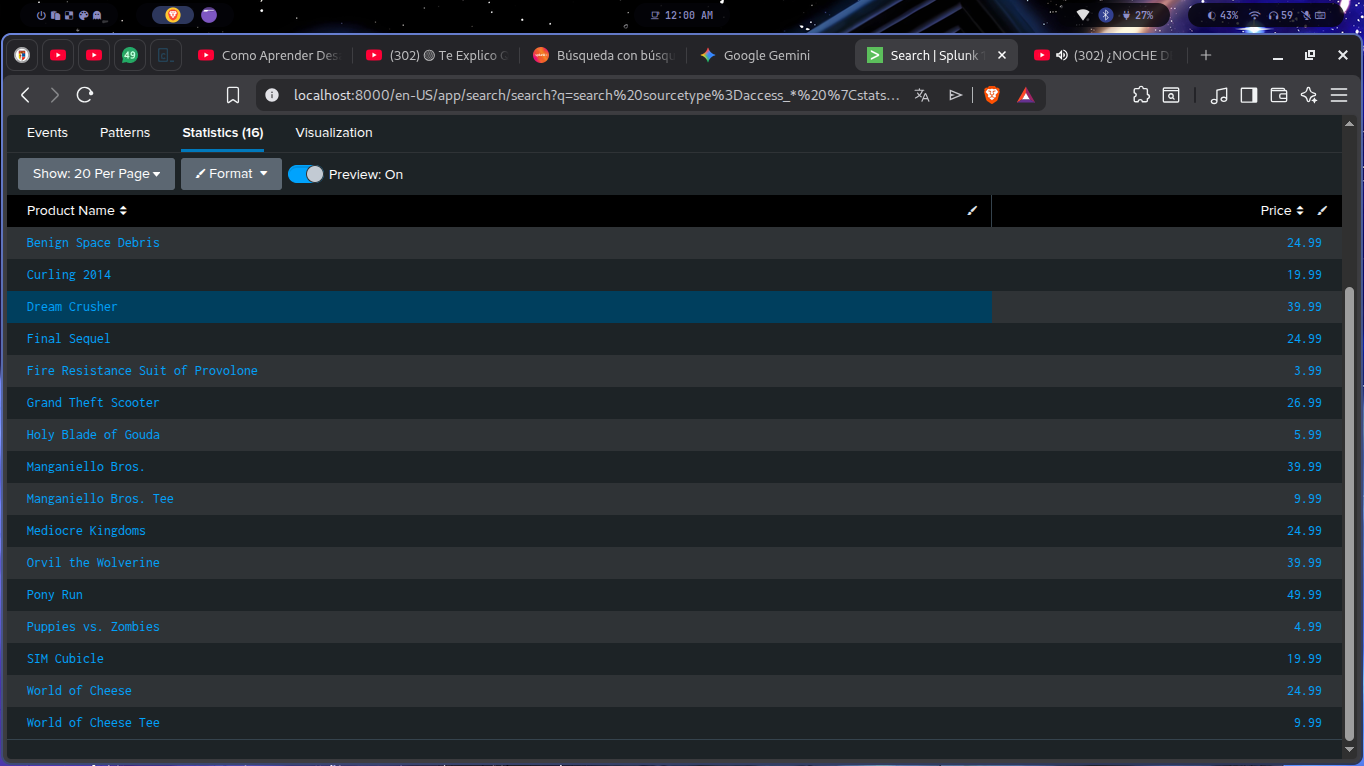1364x766 pixels.
Task: Click the 49.99 price value for Pony Run
Action: point(1304,595)
